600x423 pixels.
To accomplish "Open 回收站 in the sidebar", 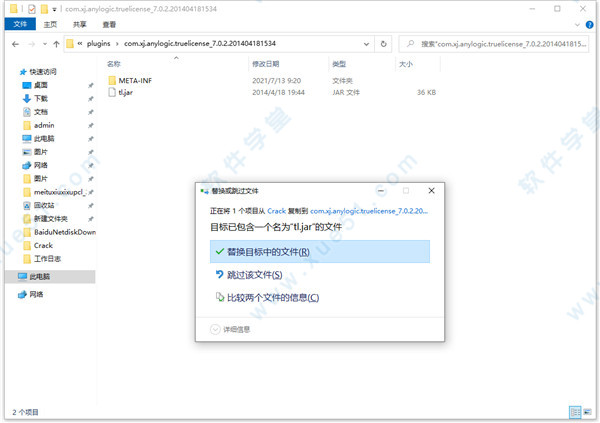I will [x=43, y=205].
